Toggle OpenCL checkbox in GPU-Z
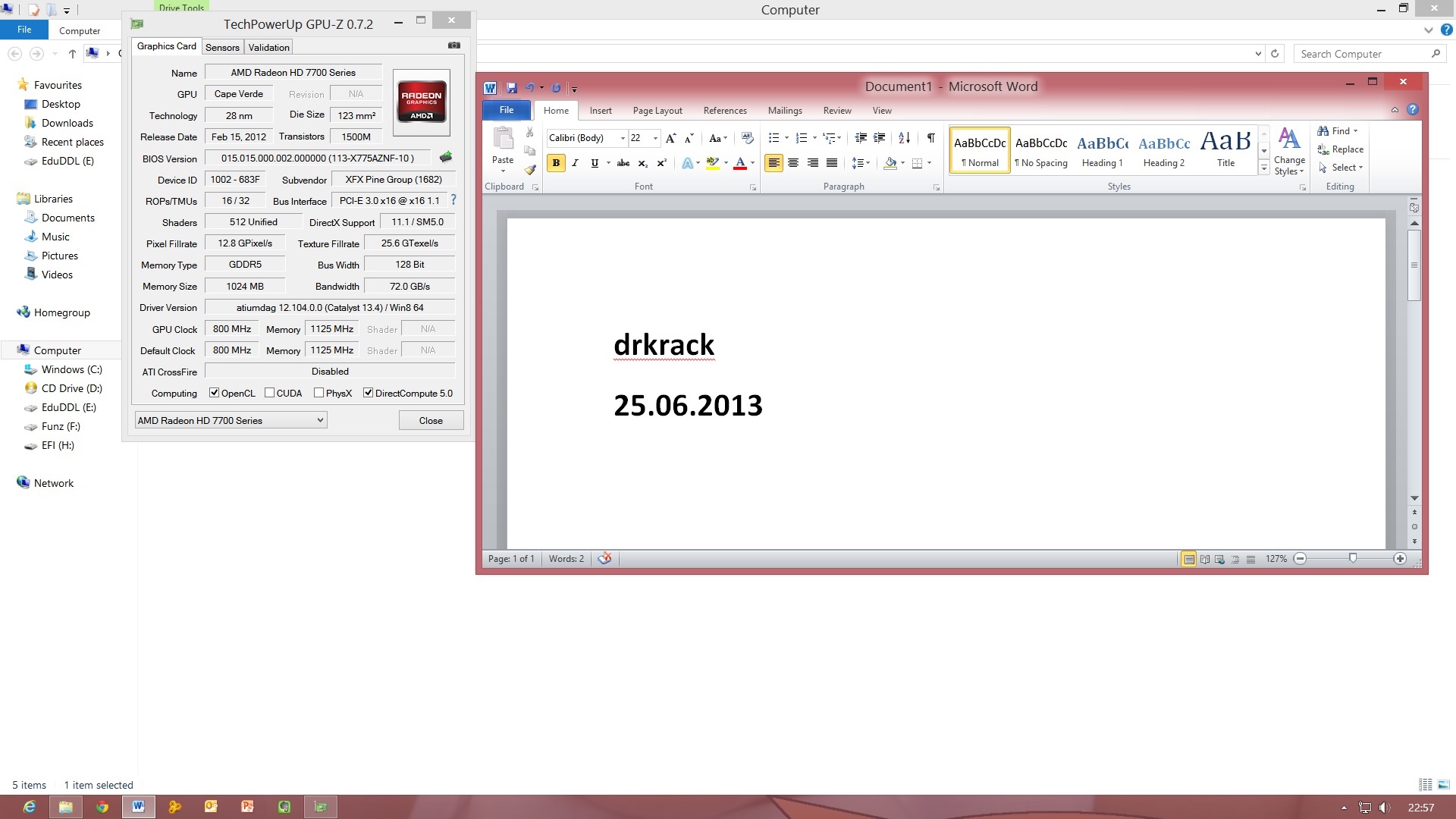This screenshot has width=1456, height=819. (x=215, y=393)
